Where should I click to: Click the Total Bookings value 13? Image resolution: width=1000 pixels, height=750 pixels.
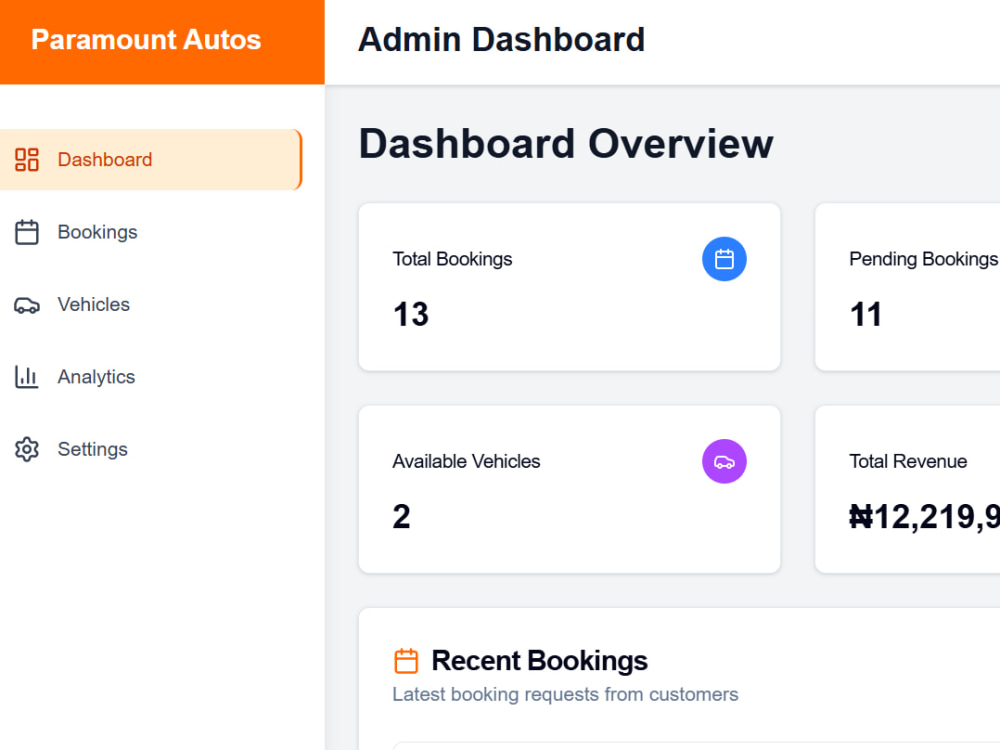pyautogui.click(x=411, y=314)
